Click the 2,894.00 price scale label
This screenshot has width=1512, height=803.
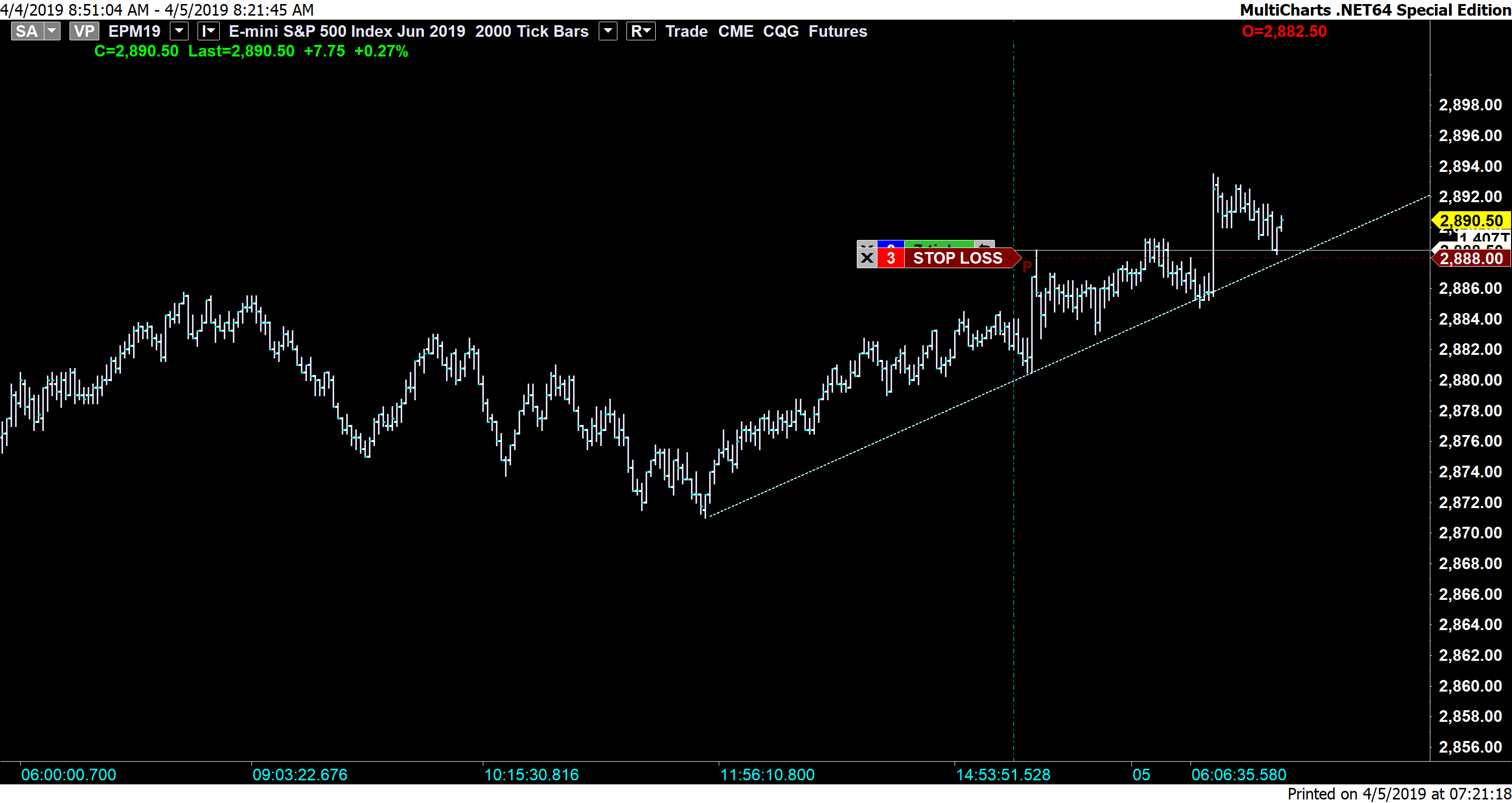click(x=1470, y=166)
